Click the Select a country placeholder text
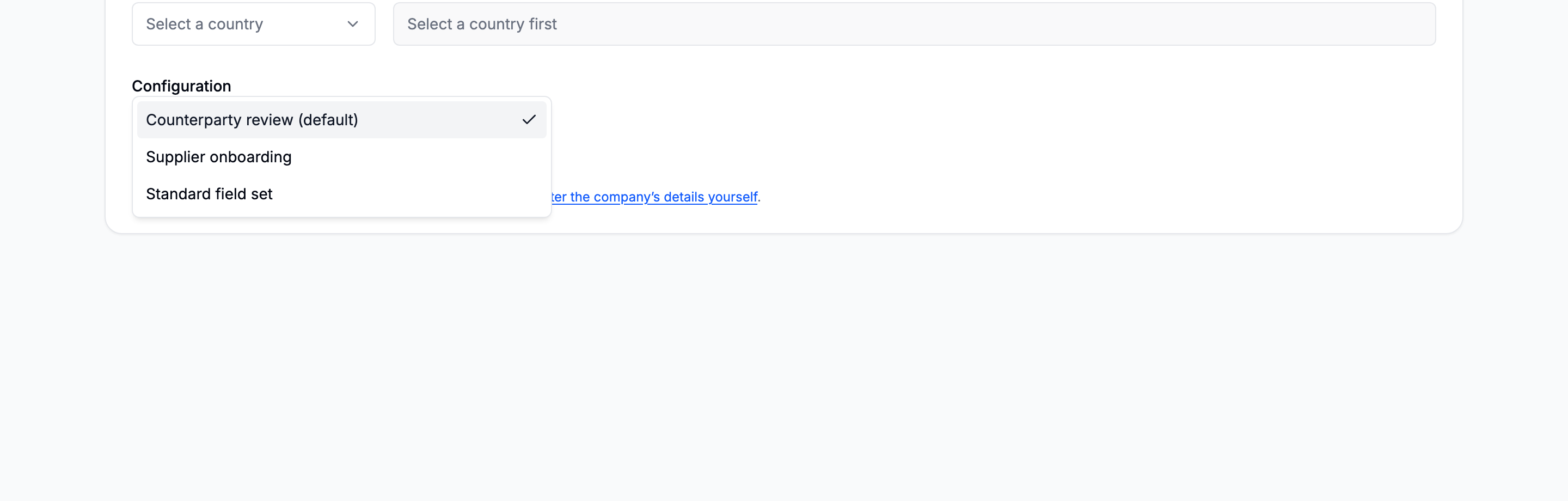 205,25
